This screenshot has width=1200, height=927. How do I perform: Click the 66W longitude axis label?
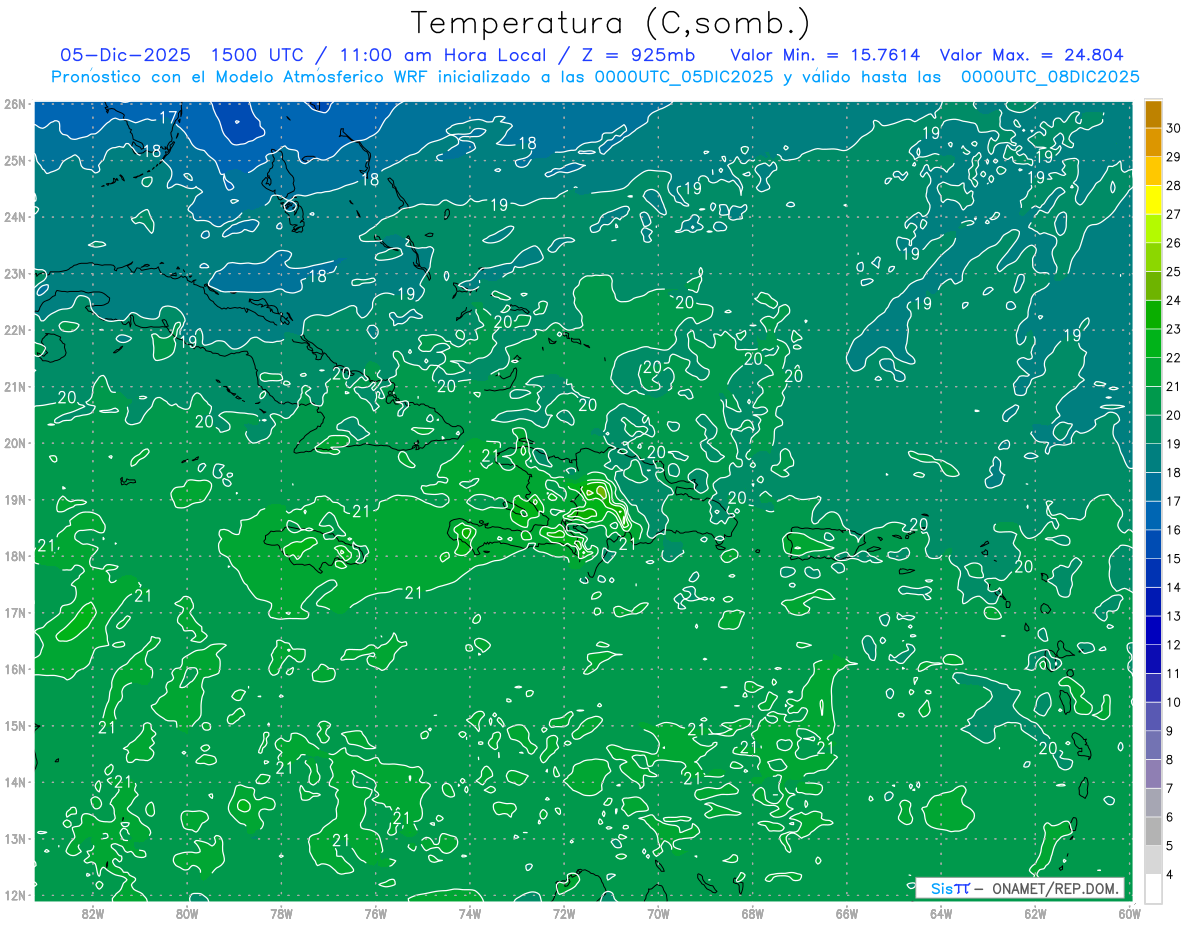pos(847,914)
